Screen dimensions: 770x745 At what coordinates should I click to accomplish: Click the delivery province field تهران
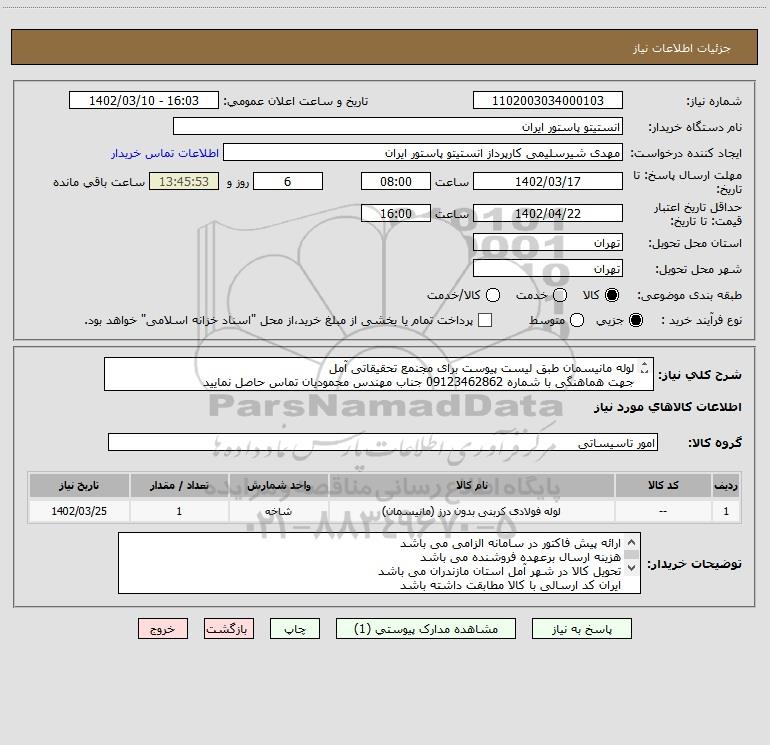pos(548,242)
